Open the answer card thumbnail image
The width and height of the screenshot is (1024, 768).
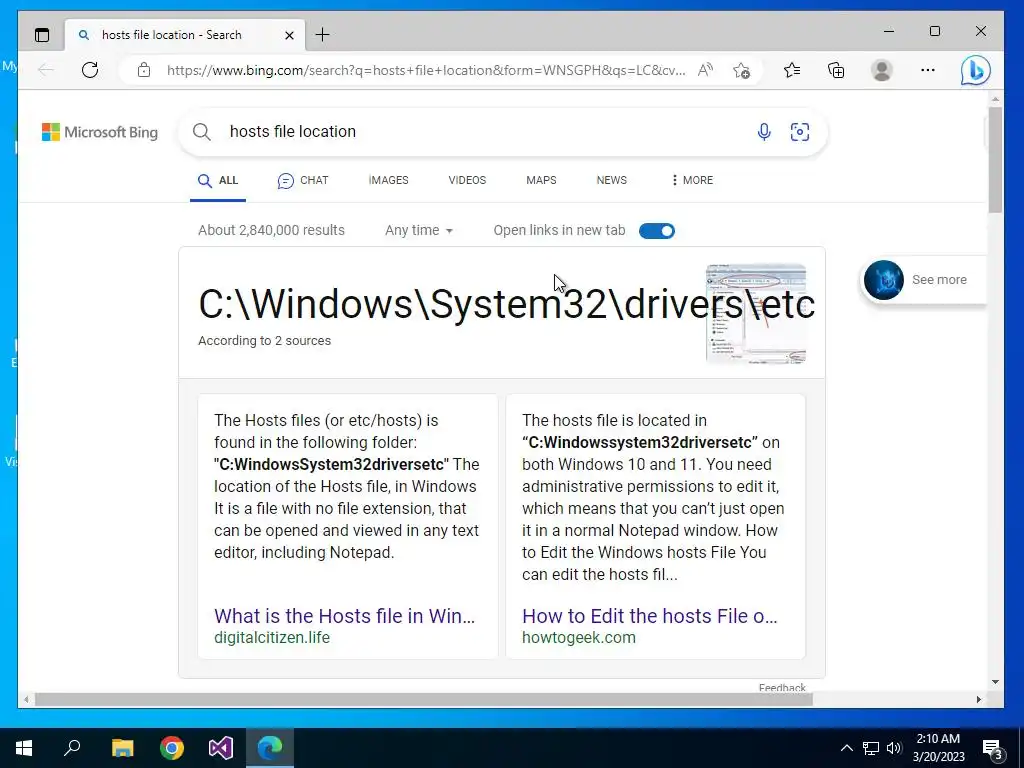(756, 313)
